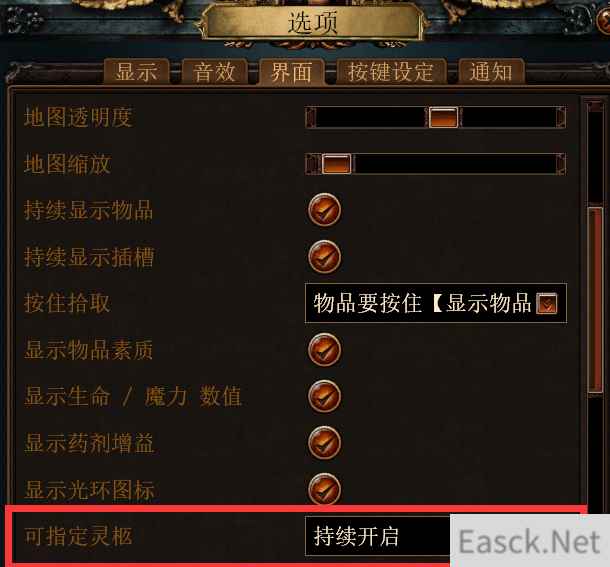Open the 按键设定 tab

(391, 72)
